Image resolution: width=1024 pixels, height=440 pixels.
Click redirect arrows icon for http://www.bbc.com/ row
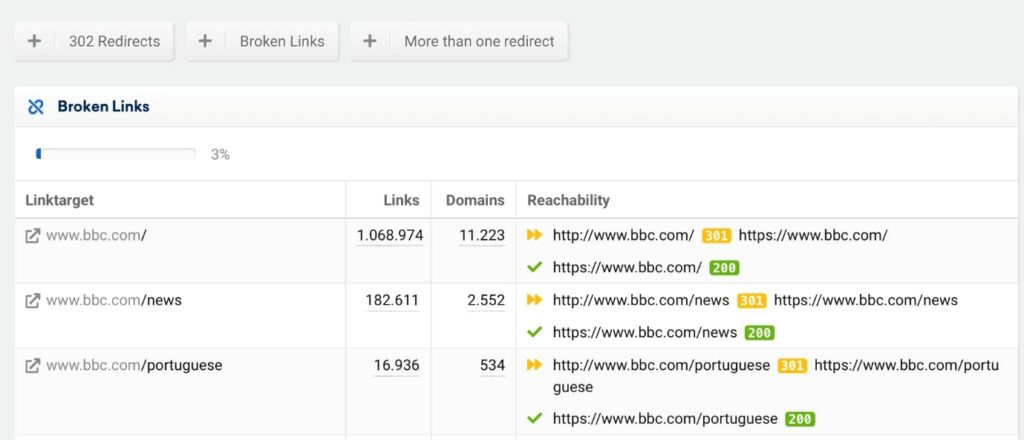pyautogui.click(x=535, y=235)
